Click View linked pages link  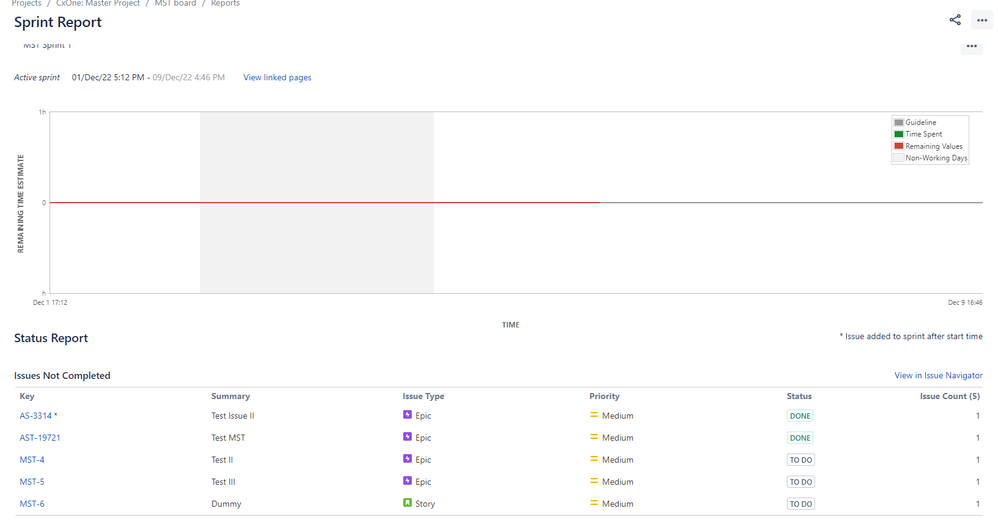[277, 78]
